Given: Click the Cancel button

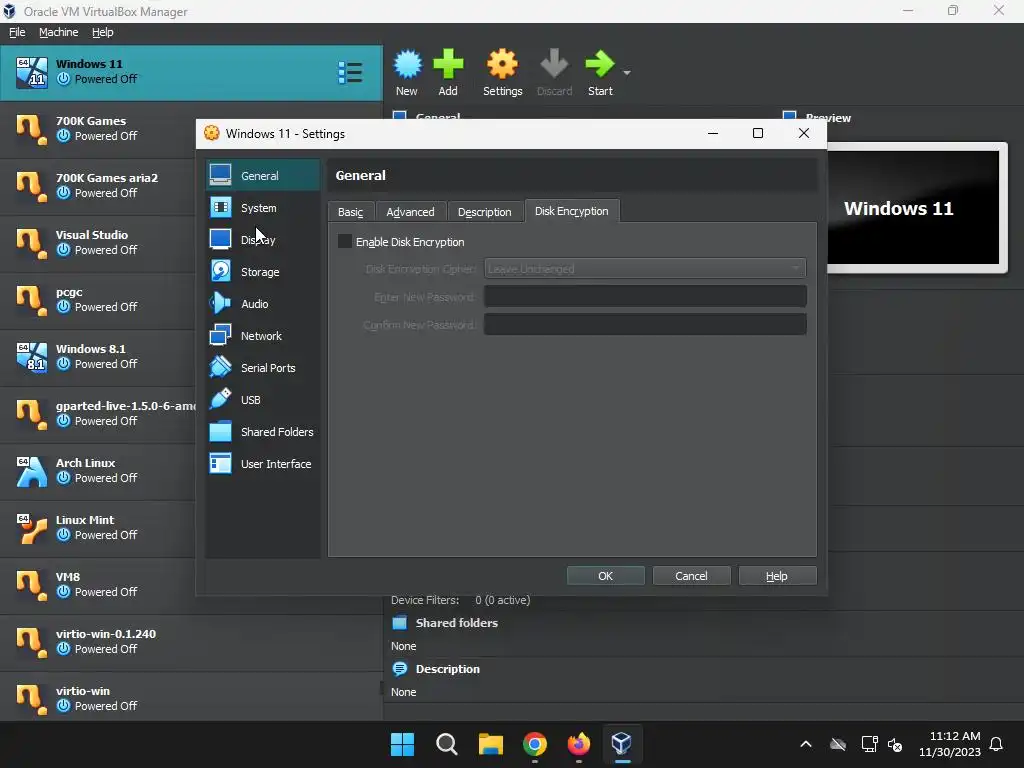Looking at the screenshot, I should click(x=691, y=576).
